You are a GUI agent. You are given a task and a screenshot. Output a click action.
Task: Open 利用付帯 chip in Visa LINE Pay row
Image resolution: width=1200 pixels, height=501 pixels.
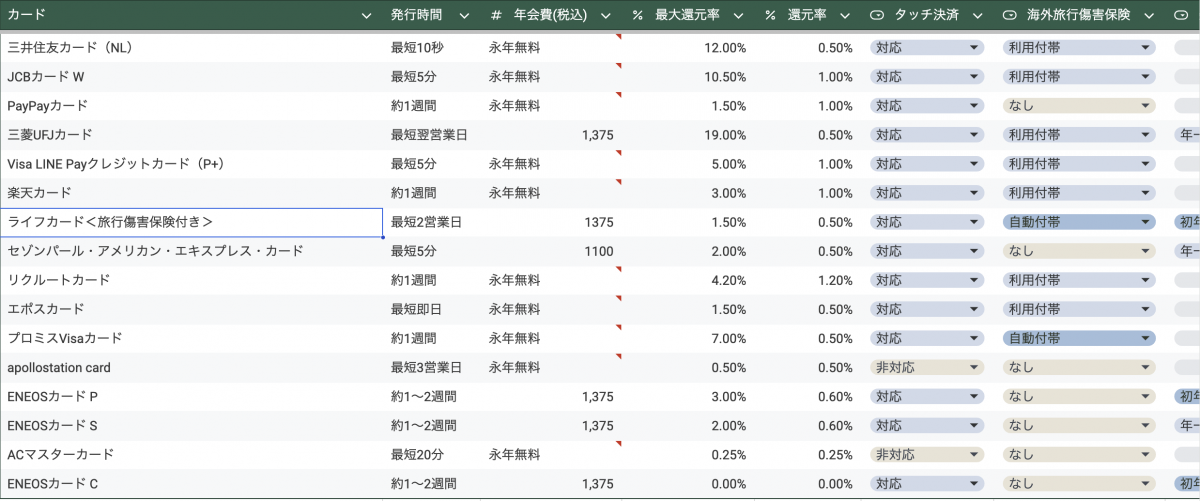point(1079,163)
